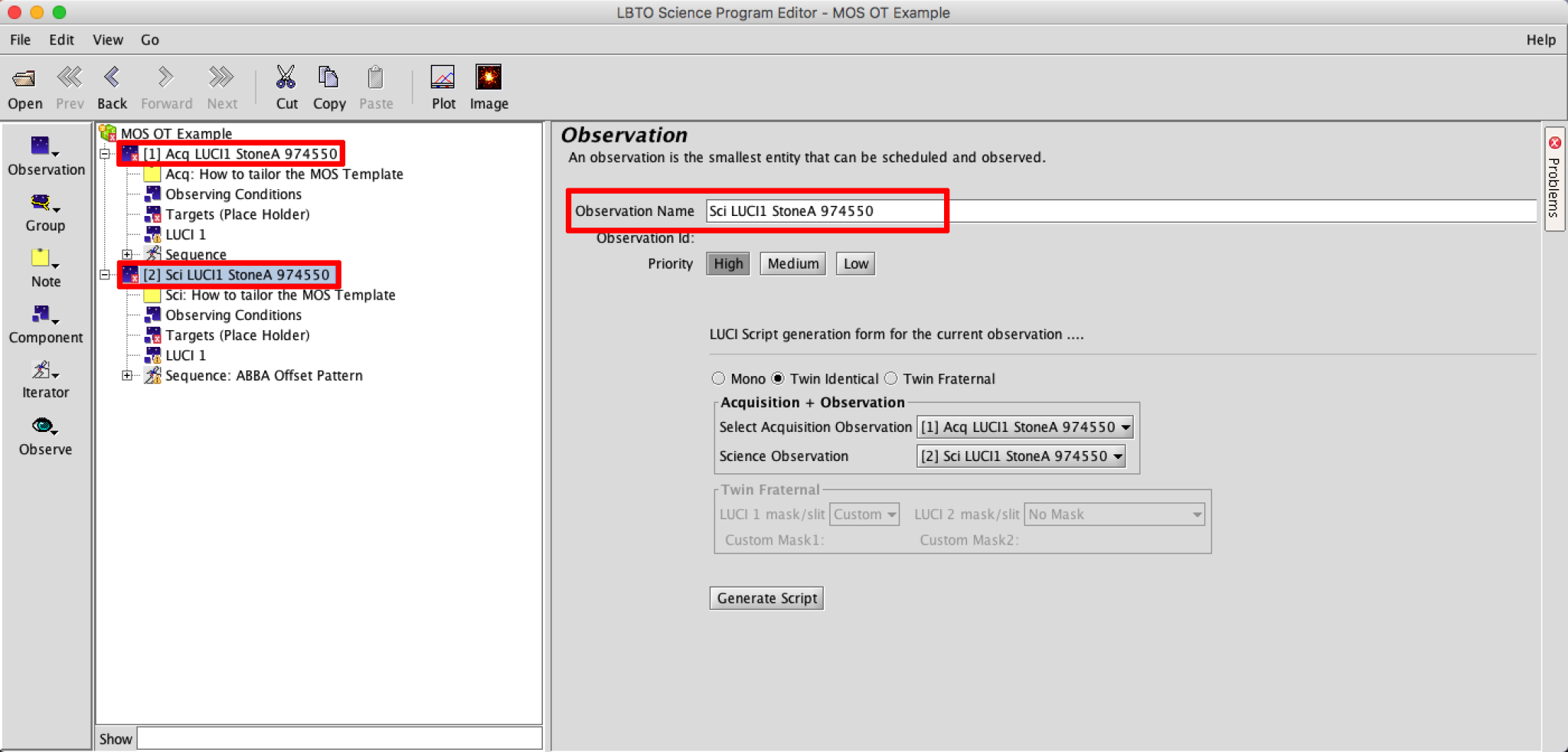Viewport: 1568px width, 752px height.
Task: Click the Show filter field
Action: tap(339, 739)
